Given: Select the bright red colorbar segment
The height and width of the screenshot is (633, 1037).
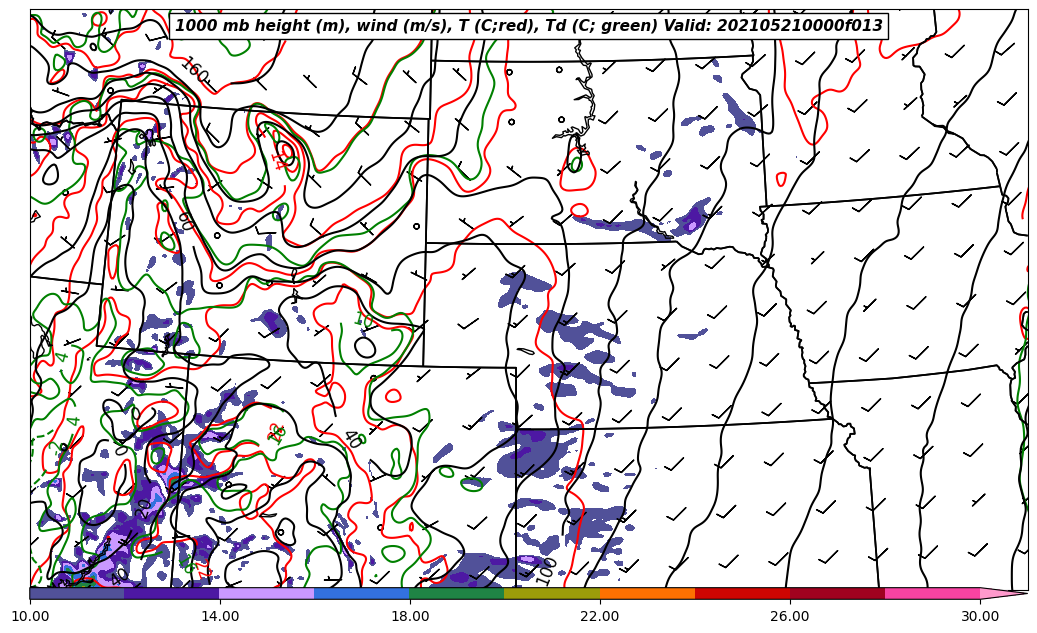Looking at the screenshot, I should pos(742,593).
